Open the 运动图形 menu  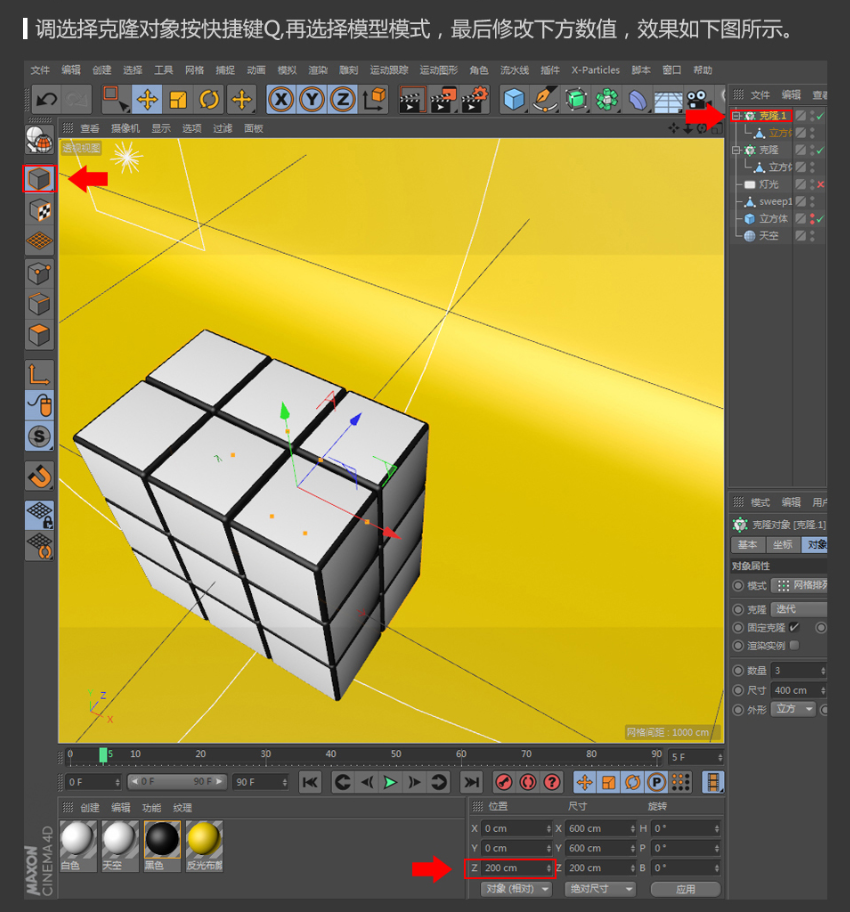[x=439, y=70]
